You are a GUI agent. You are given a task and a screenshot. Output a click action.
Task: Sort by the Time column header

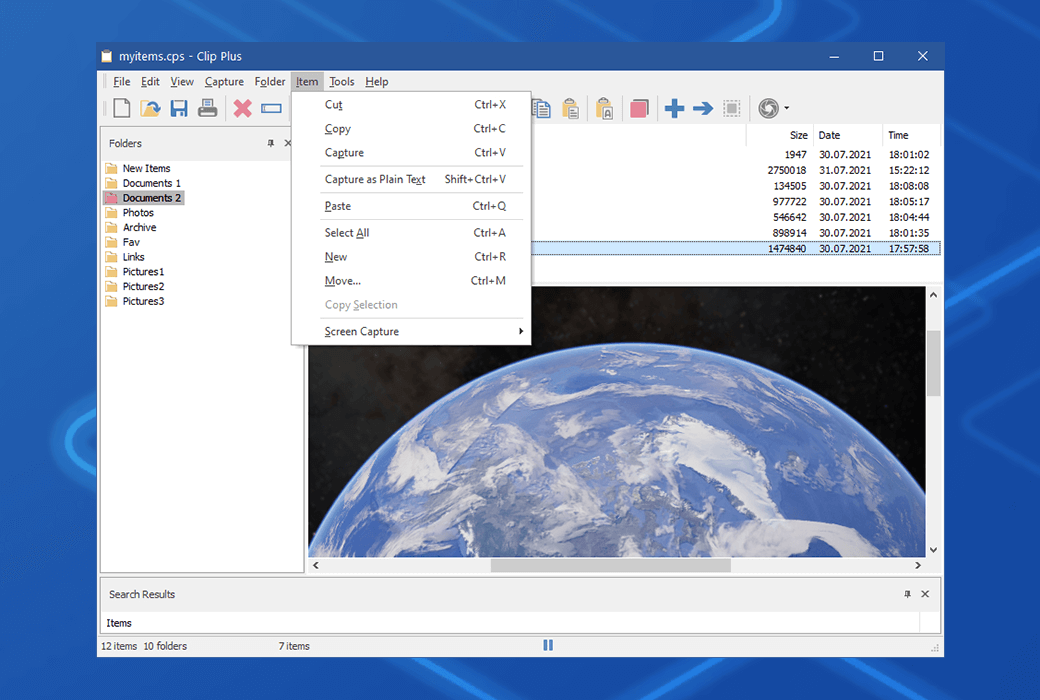912,135
